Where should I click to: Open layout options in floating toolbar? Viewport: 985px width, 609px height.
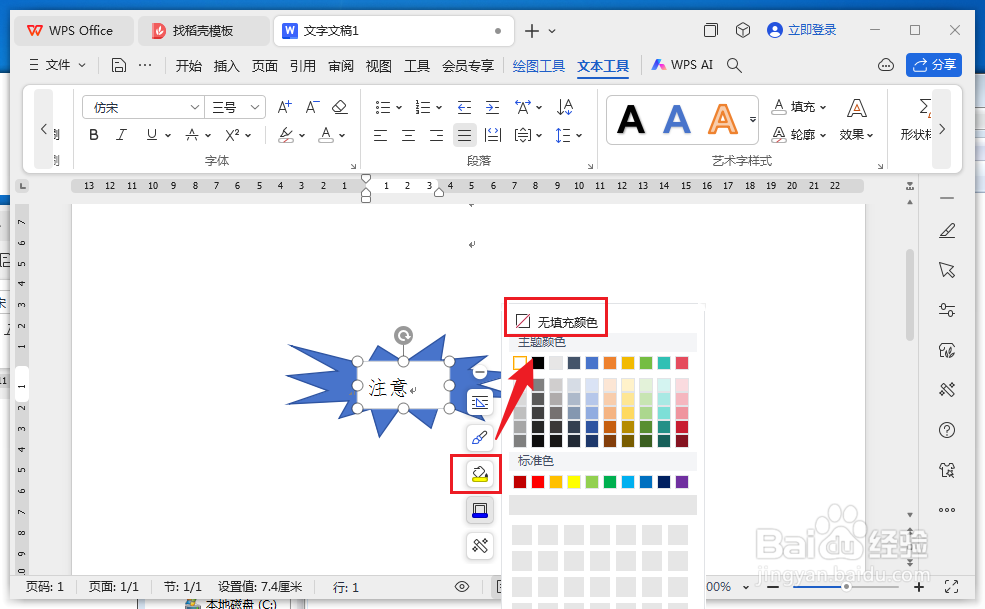[x=480, y=402]
